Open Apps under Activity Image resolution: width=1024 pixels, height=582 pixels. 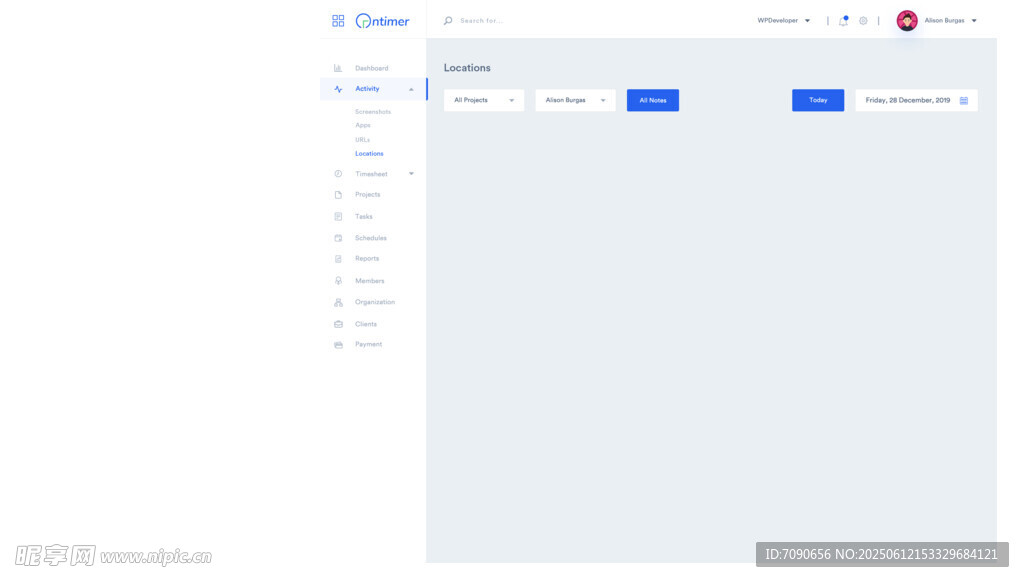[362, 125]
